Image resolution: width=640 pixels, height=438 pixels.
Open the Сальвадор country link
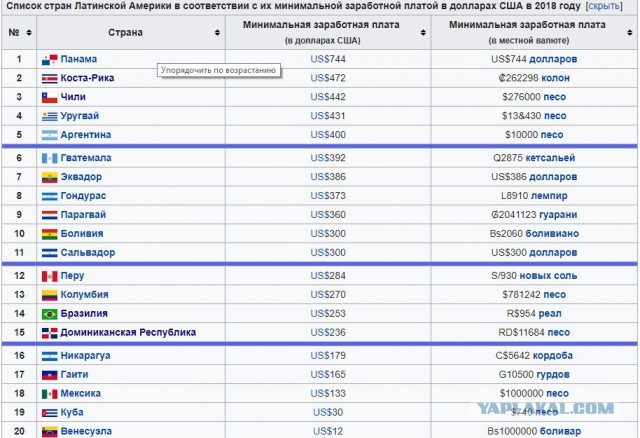(x=88, y=253)
